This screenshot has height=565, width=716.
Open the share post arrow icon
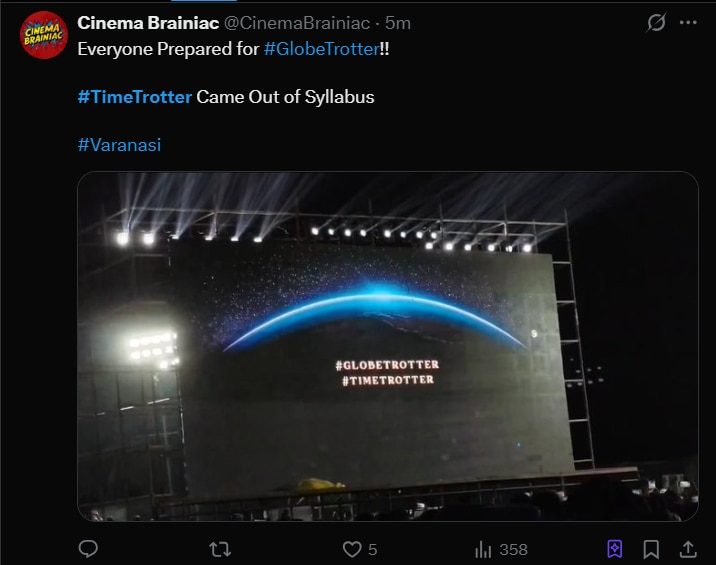[688, 549]
